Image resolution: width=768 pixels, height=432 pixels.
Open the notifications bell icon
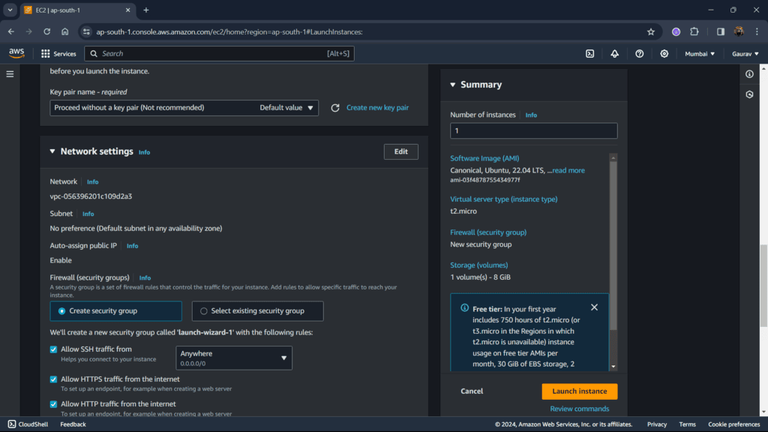click(x=614, y=54)
